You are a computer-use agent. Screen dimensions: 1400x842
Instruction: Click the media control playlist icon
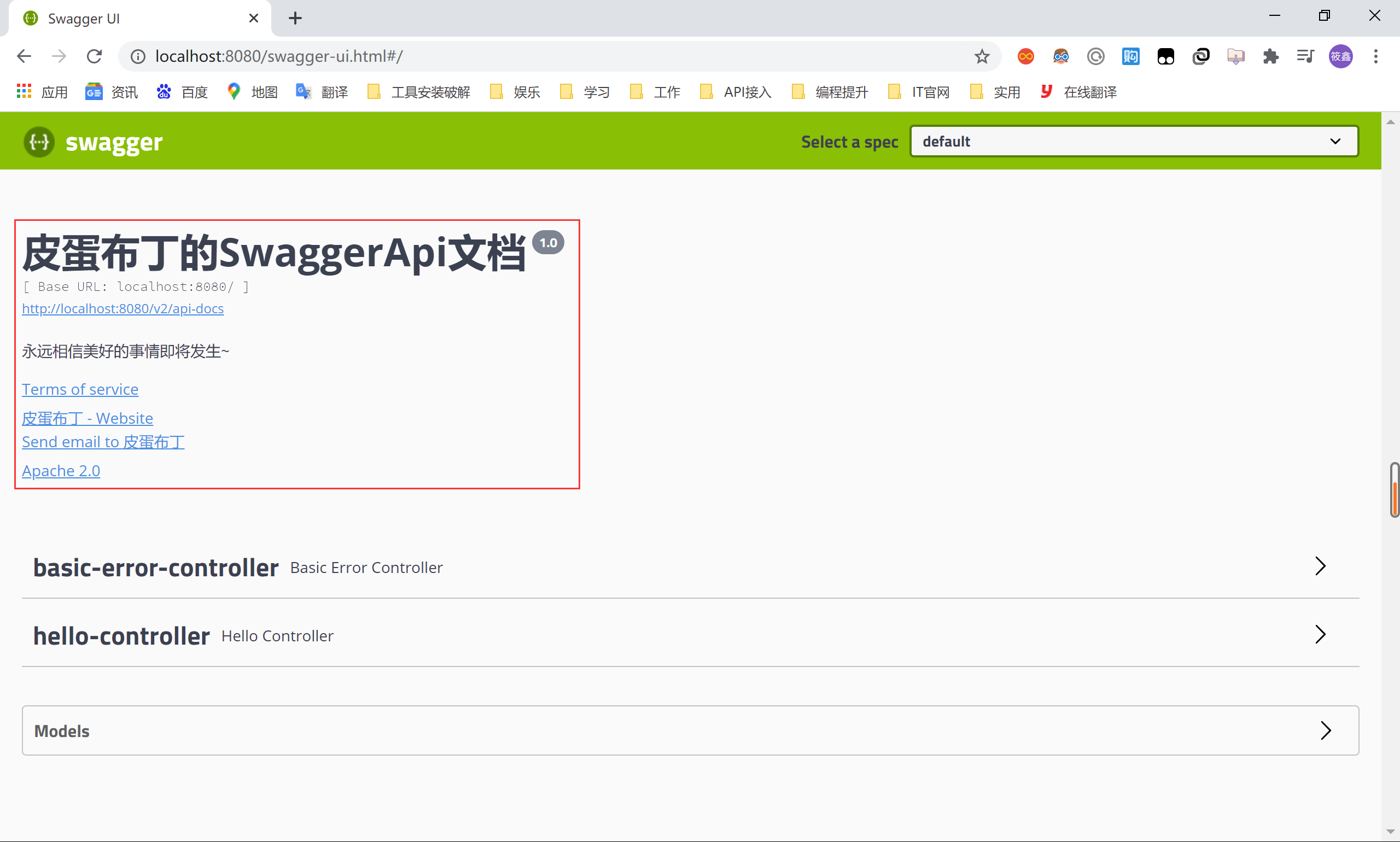pyautogui.click(x=1305, y=56)
